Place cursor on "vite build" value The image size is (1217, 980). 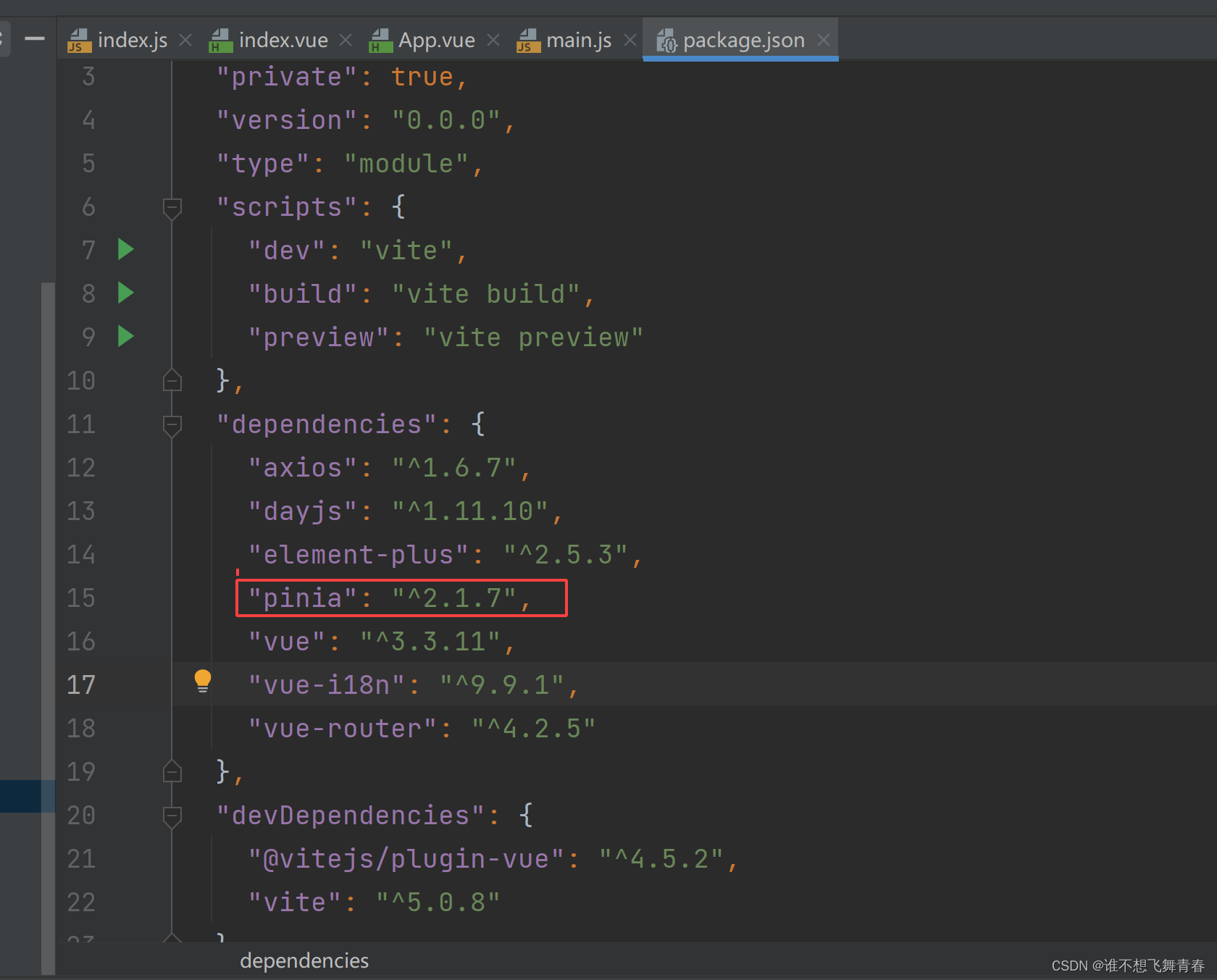[486, 294]
